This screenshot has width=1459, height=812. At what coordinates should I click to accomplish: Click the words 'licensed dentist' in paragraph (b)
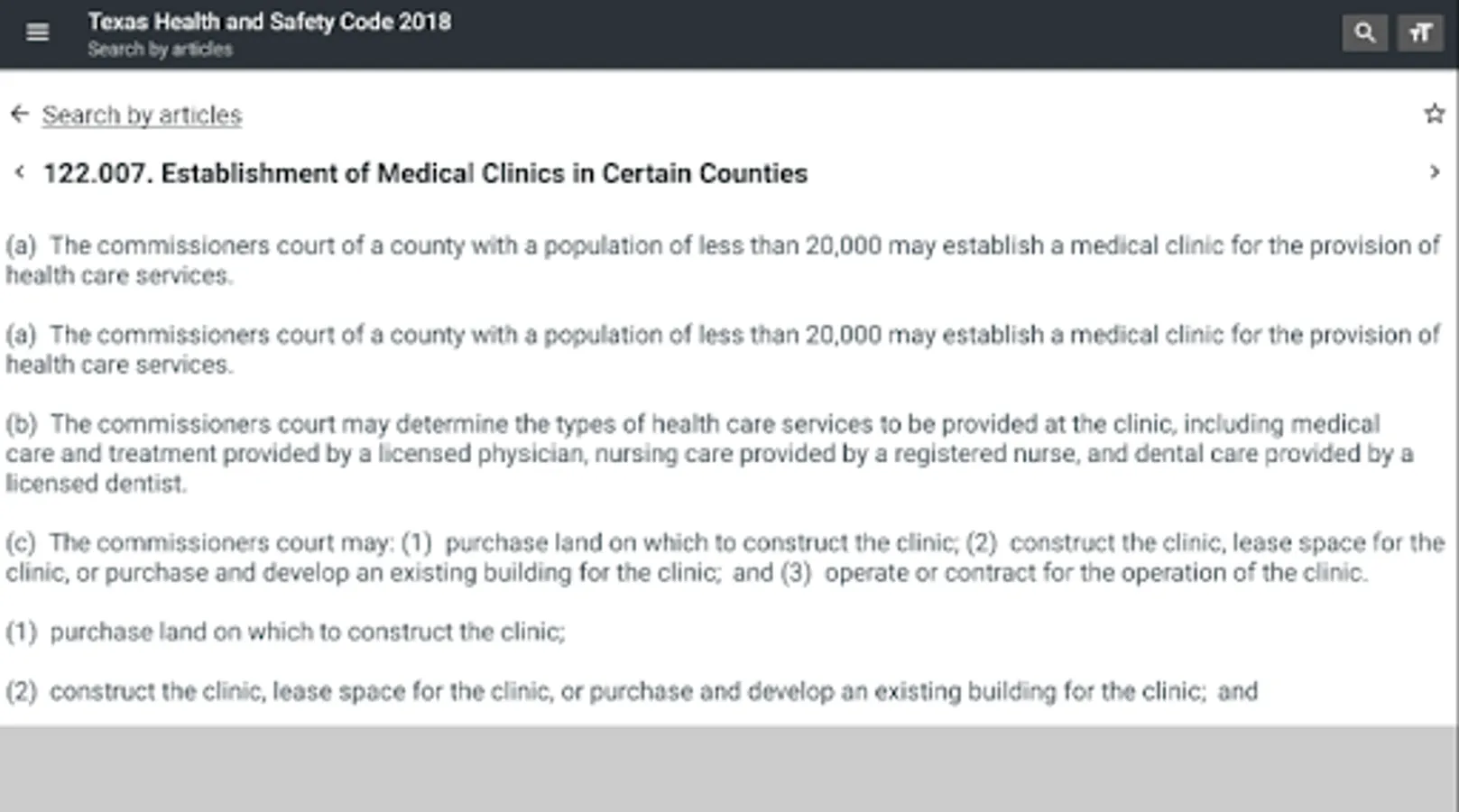[x=96, y=484]
